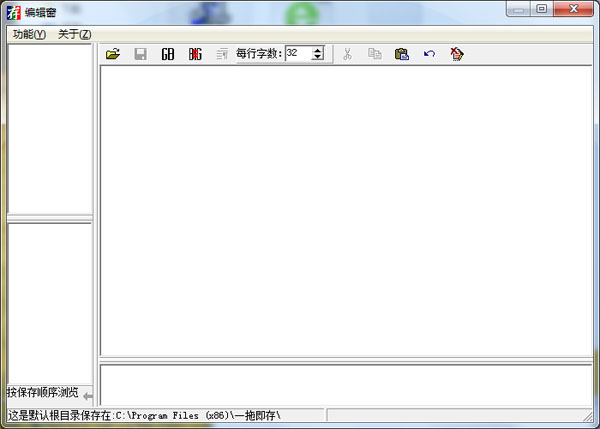Viewport: 600px width, 429px height.
Task: Click the open folder icon in toolbar
Action: click(113, 54)
